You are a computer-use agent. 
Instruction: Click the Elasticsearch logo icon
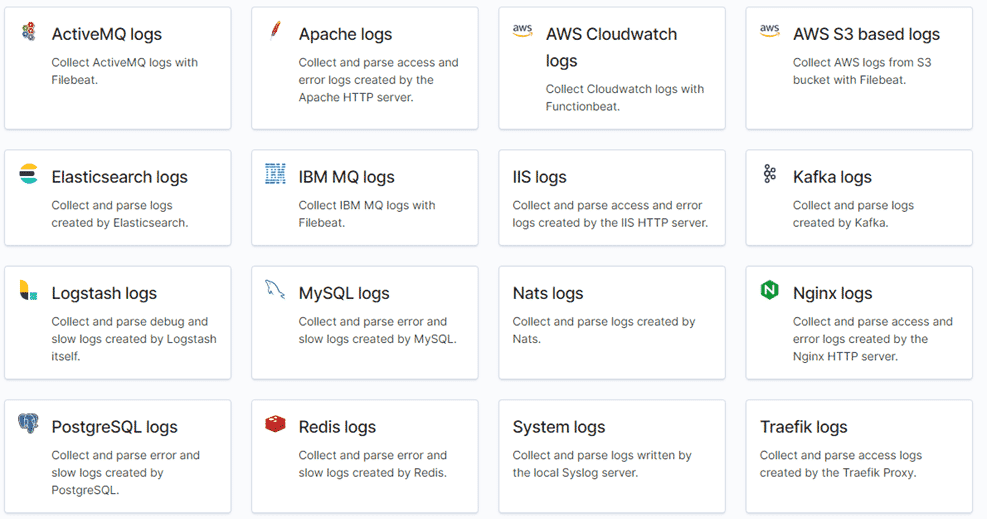click(x=28, y=174)
